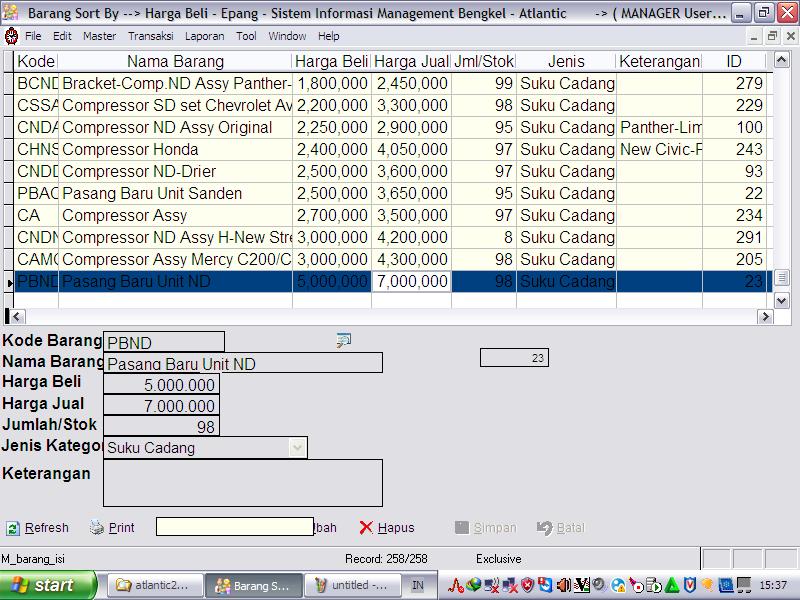Screen dimensions: 800x600
Task: Open the Windows Start menu
Action: coord(48,585)
